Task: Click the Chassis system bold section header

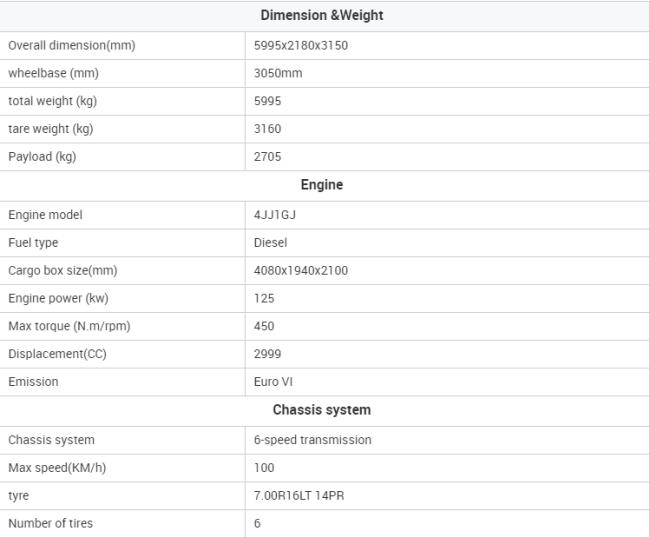Action: [322, 410]
